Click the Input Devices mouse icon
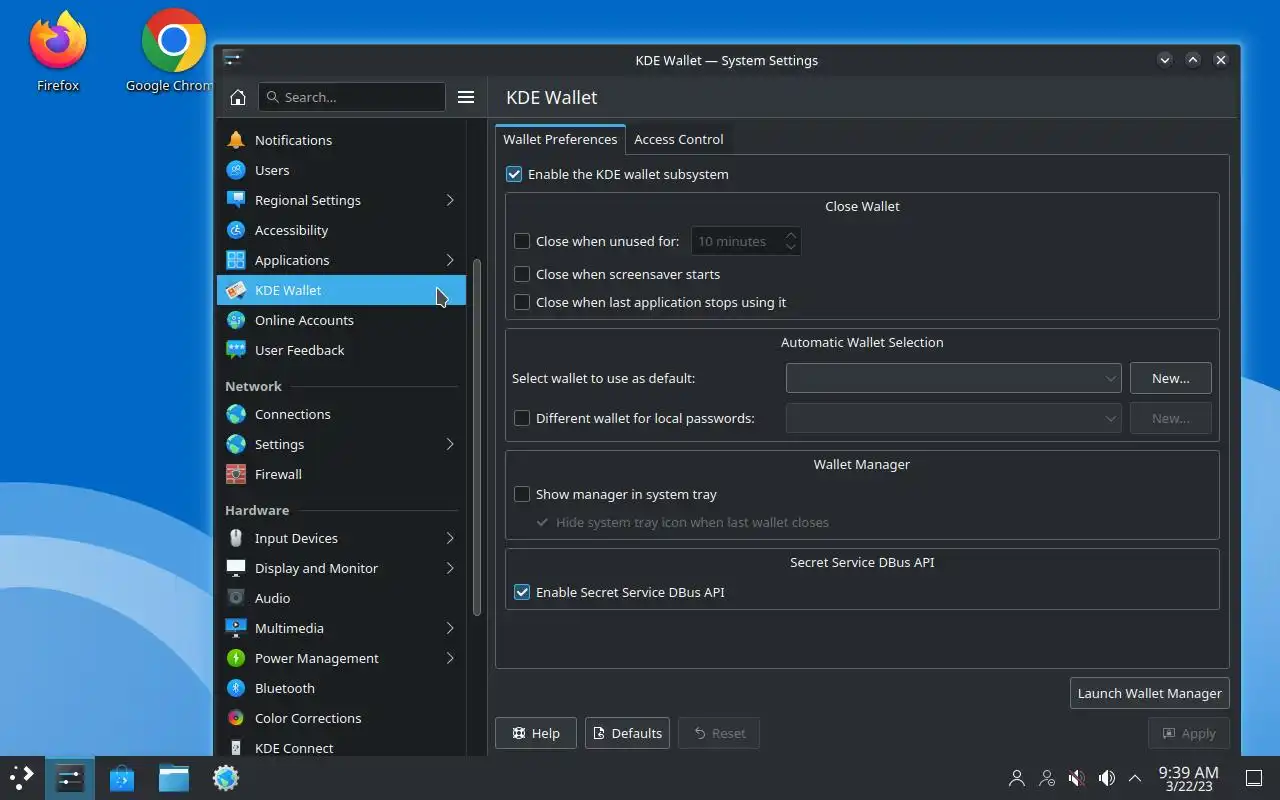Viewport: 1280px width, 800px height. pyautogui.click(x=236, y=538)
